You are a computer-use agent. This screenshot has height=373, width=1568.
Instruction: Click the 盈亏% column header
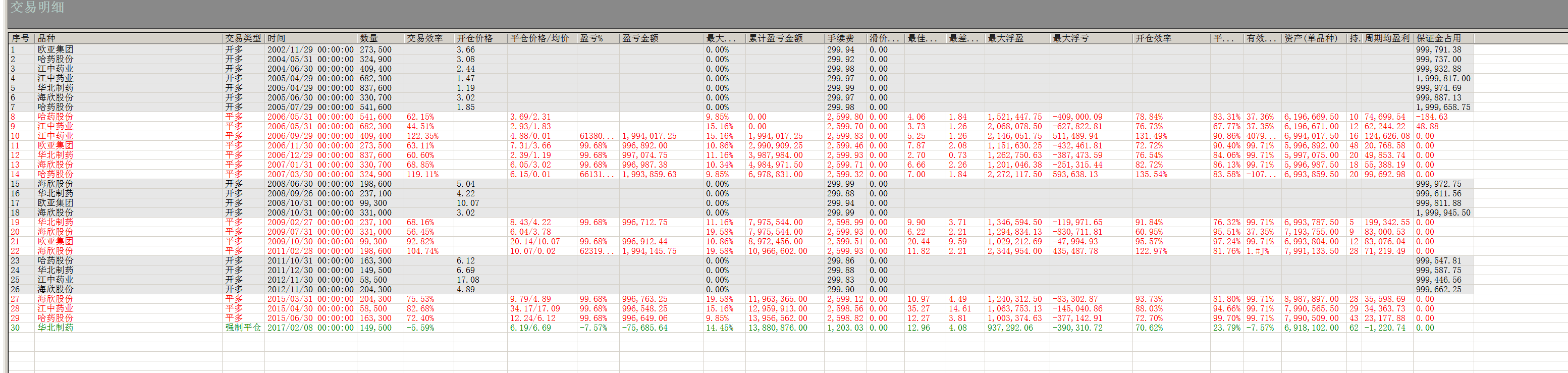click(599, 38)
